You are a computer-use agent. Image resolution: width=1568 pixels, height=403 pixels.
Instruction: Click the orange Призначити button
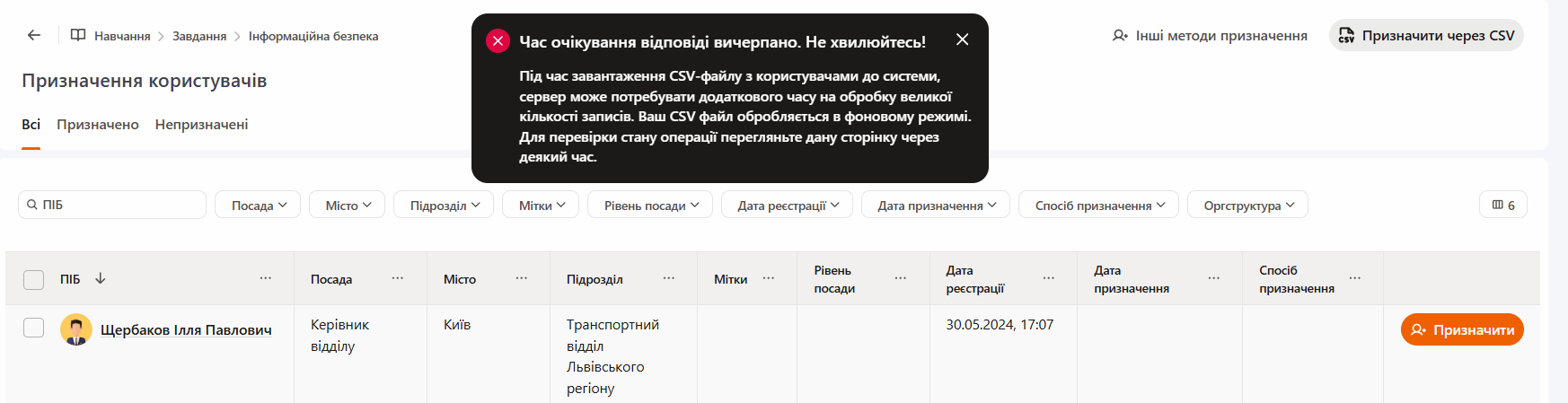pos(1461,329)
